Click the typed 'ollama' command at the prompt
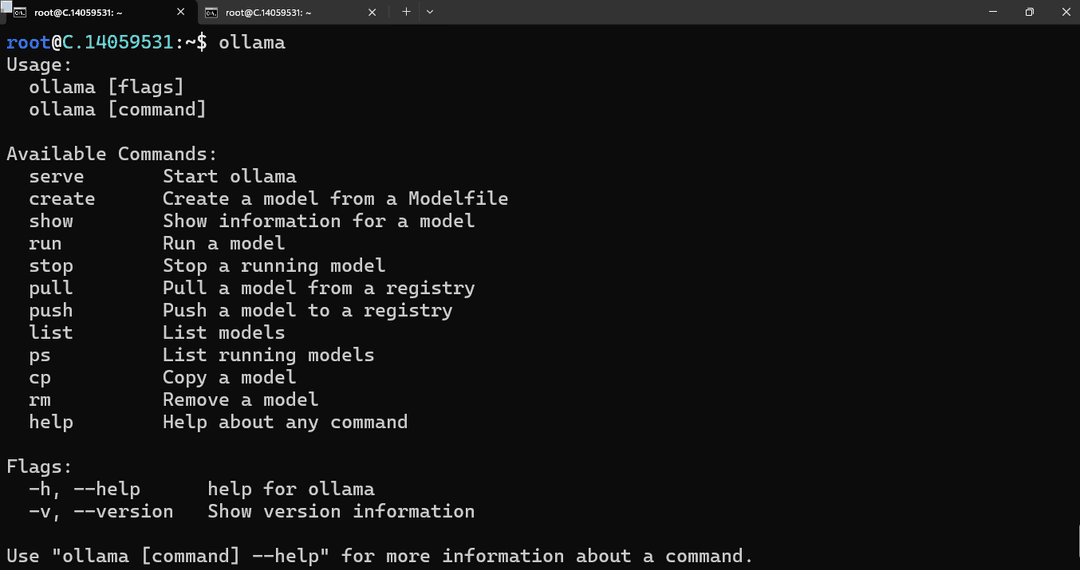The width and height of the screenshot is (1080, 570). [x=252, y=43]
